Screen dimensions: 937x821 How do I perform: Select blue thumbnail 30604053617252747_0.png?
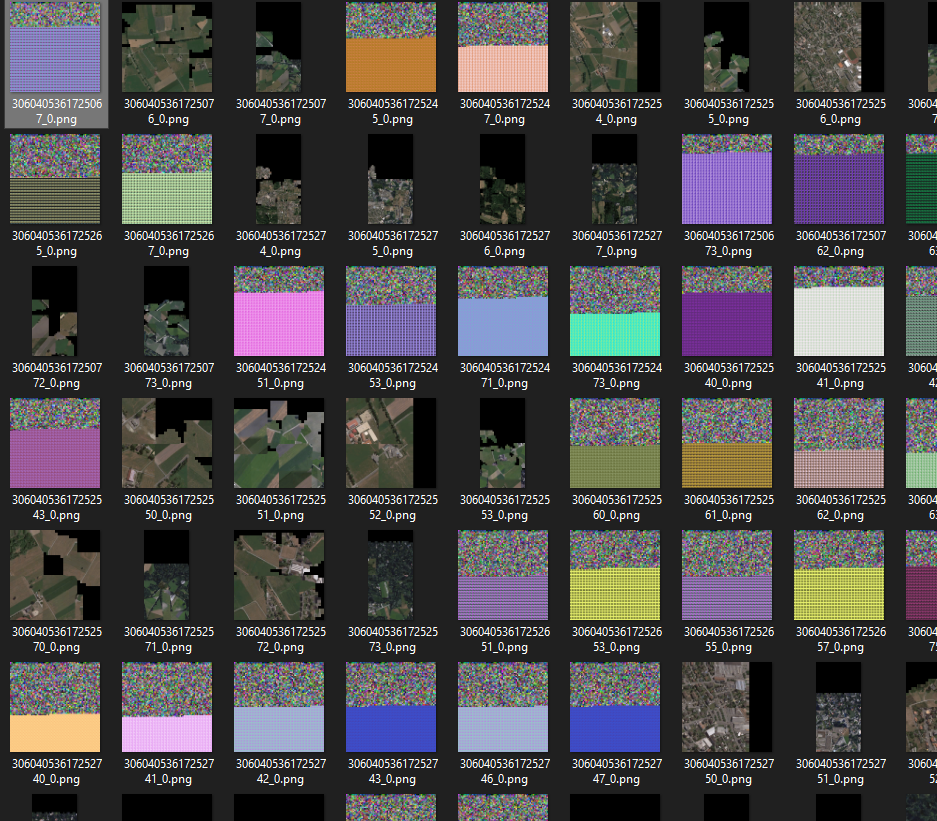coord(615,707)
